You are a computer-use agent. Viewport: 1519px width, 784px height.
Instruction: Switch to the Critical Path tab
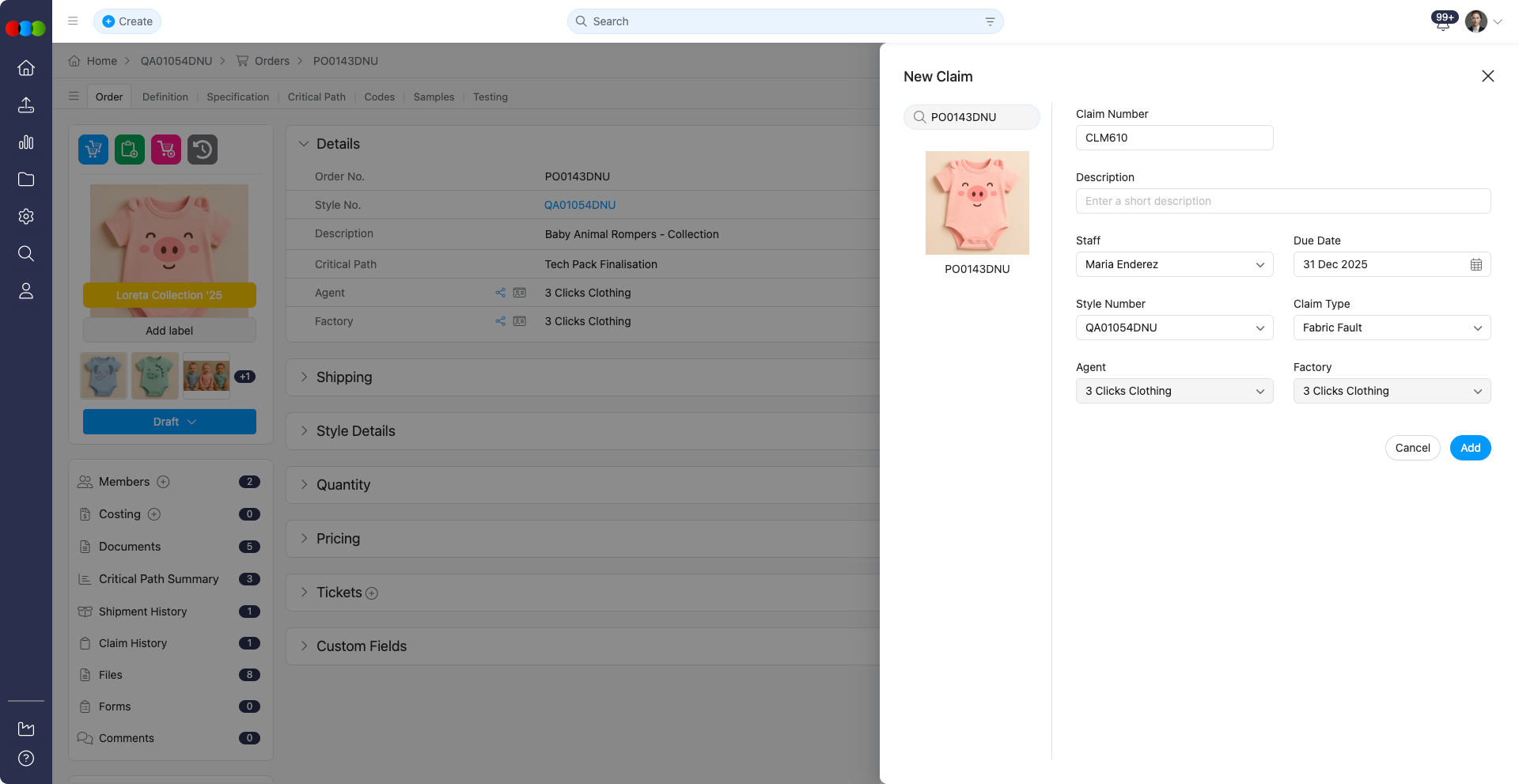point(316,97)
